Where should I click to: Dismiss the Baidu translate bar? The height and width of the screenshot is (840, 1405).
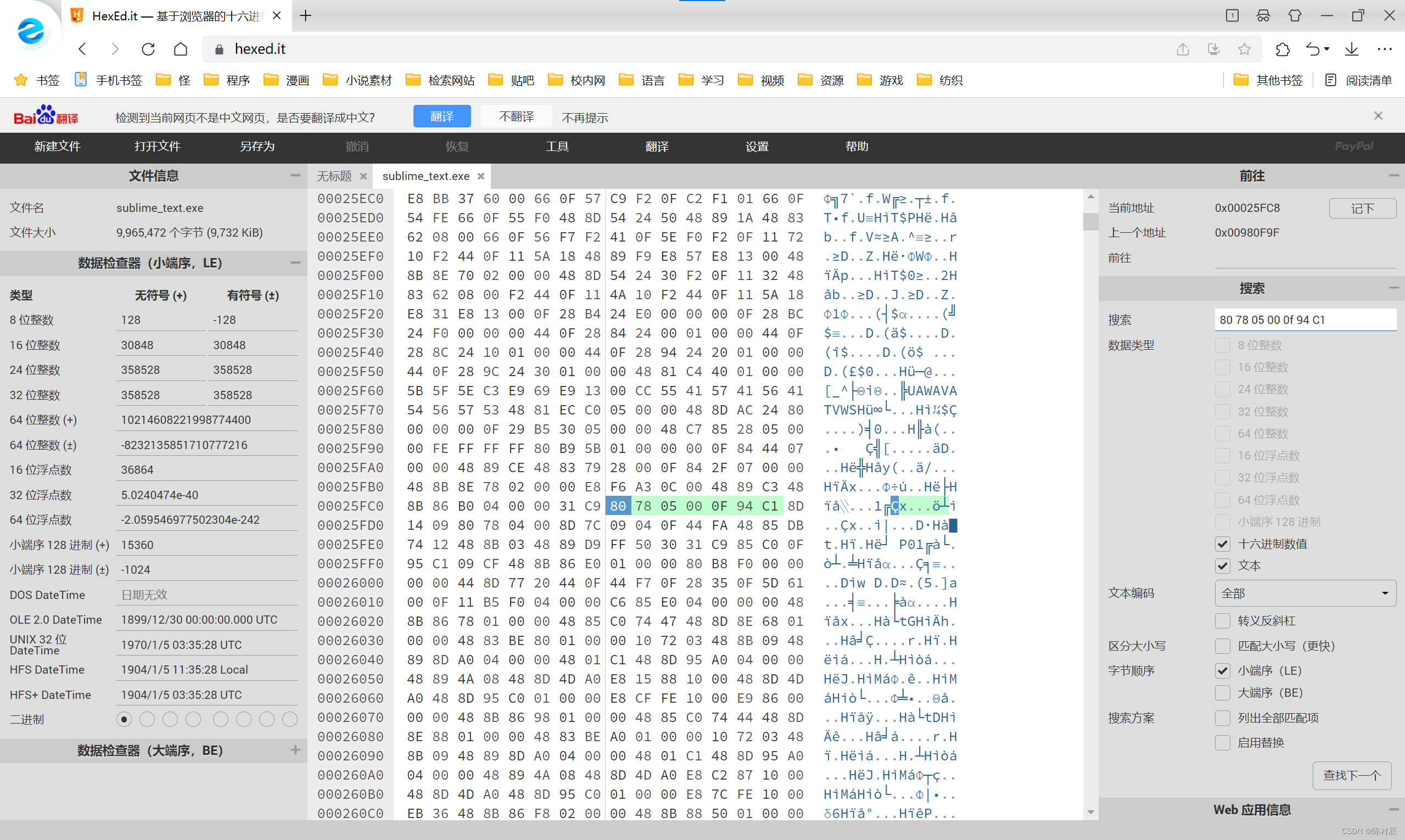coord(1378,116)
